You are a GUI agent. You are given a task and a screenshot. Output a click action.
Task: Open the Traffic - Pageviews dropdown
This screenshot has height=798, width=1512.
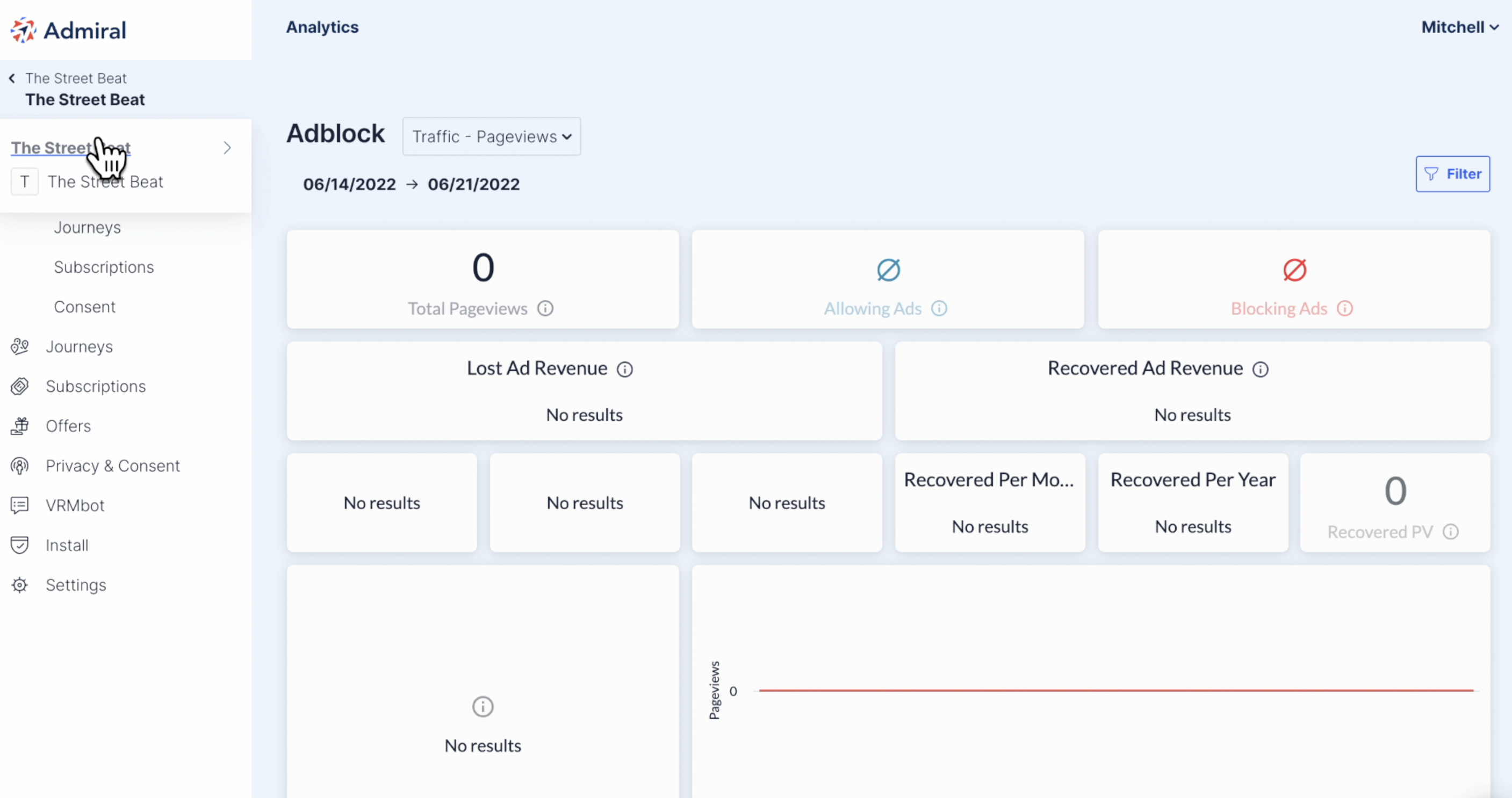(x=491, y=137)
